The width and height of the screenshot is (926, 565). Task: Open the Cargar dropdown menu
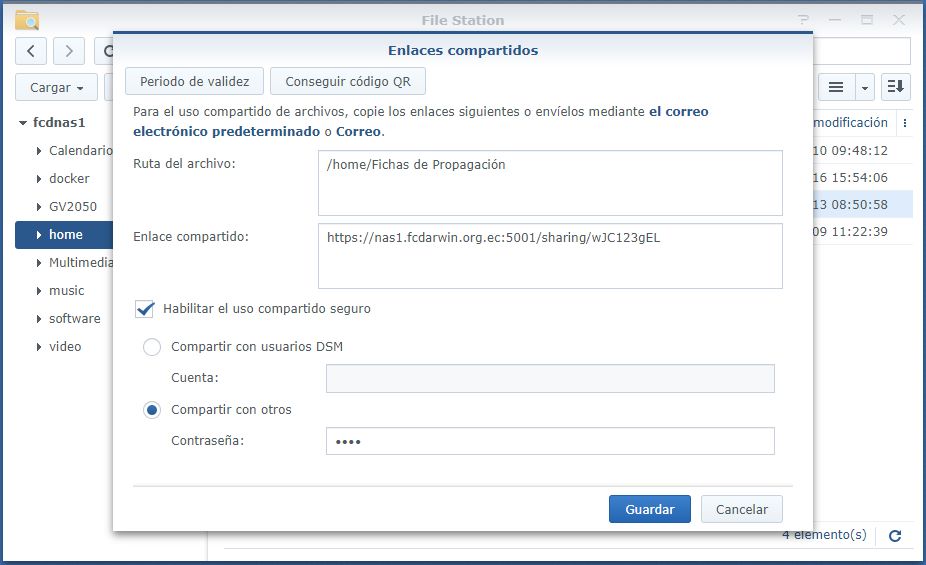[56, 88]
